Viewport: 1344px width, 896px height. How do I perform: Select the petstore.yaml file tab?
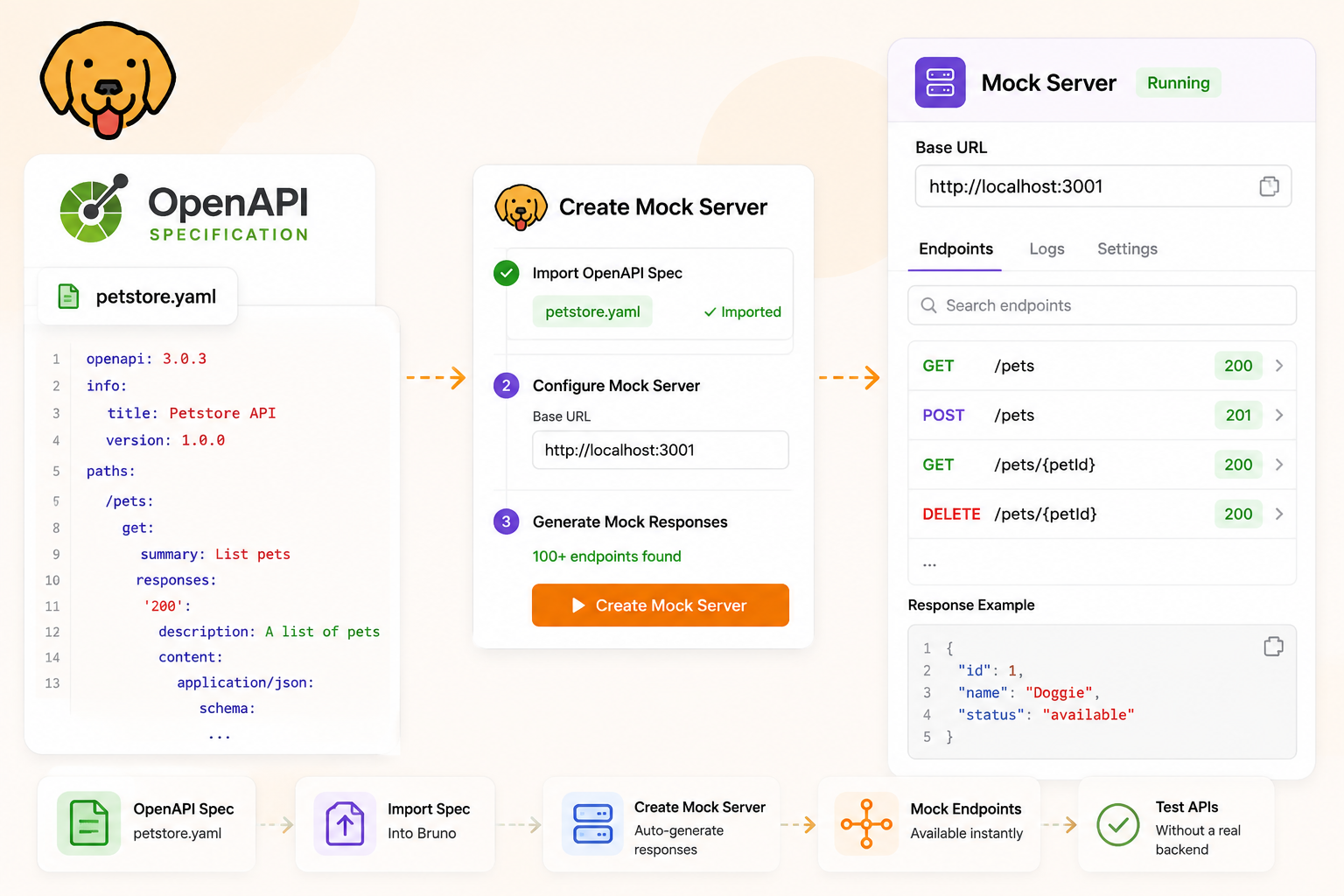point(138,297)
